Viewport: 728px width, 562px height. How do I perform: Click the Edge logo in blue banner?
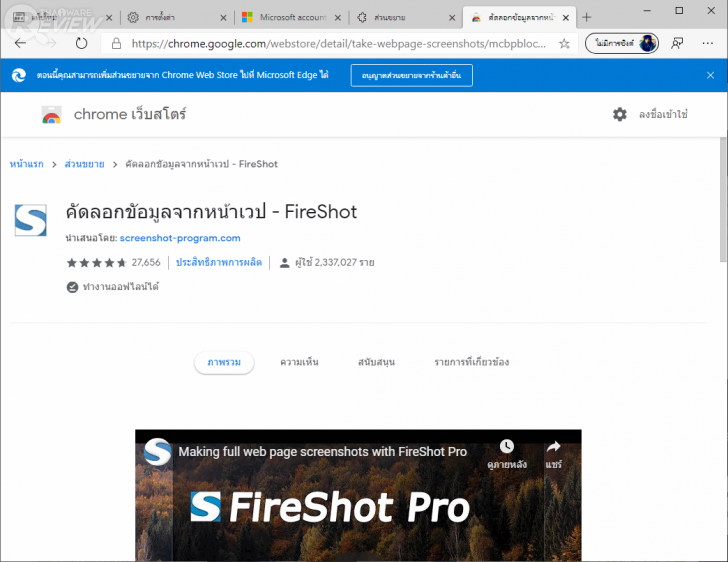(19, 75)
